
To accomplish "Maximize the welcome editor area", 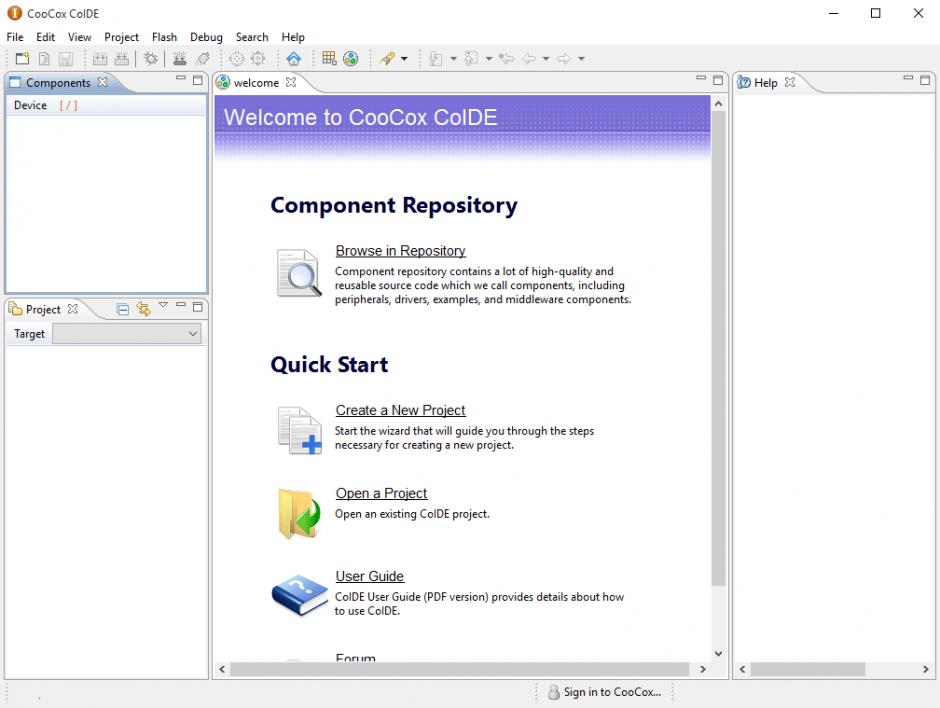I will coord(718,80).
